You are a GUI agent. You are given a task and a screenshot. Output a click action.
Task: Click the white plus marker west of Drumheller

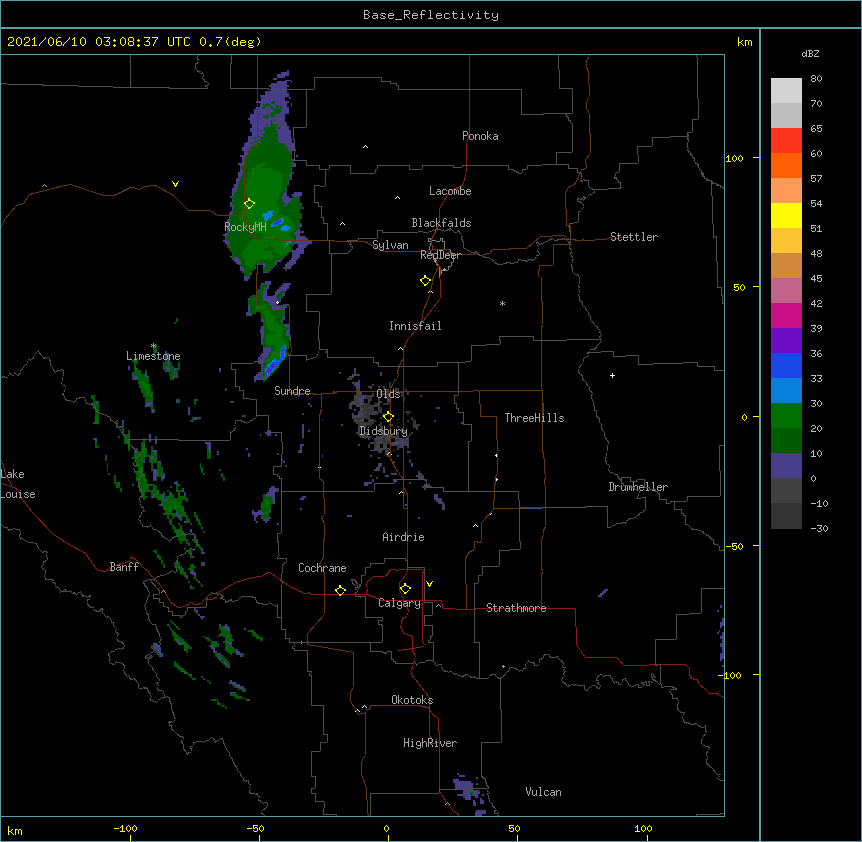(612, 375)
